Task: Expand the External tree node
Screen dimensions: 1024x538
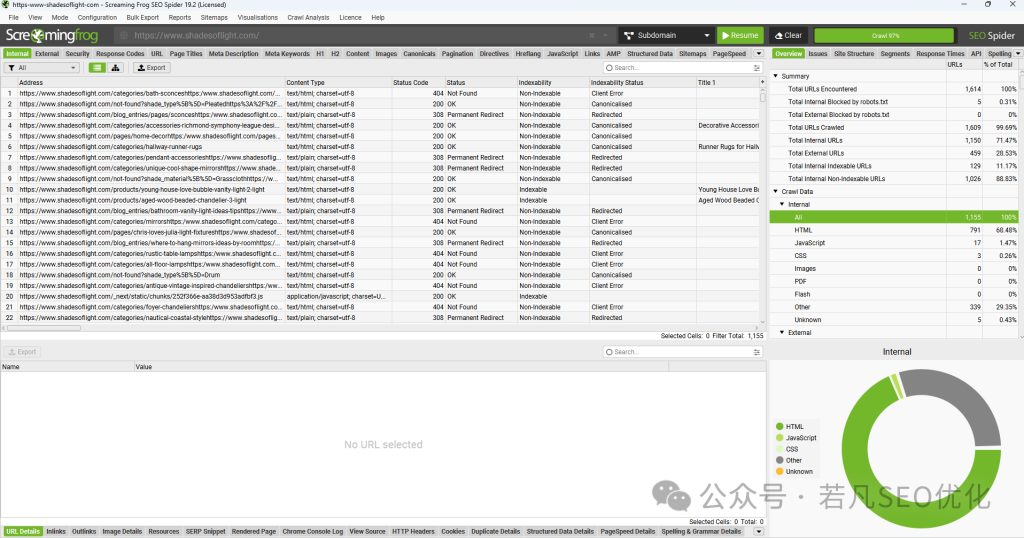Action: 782,332
